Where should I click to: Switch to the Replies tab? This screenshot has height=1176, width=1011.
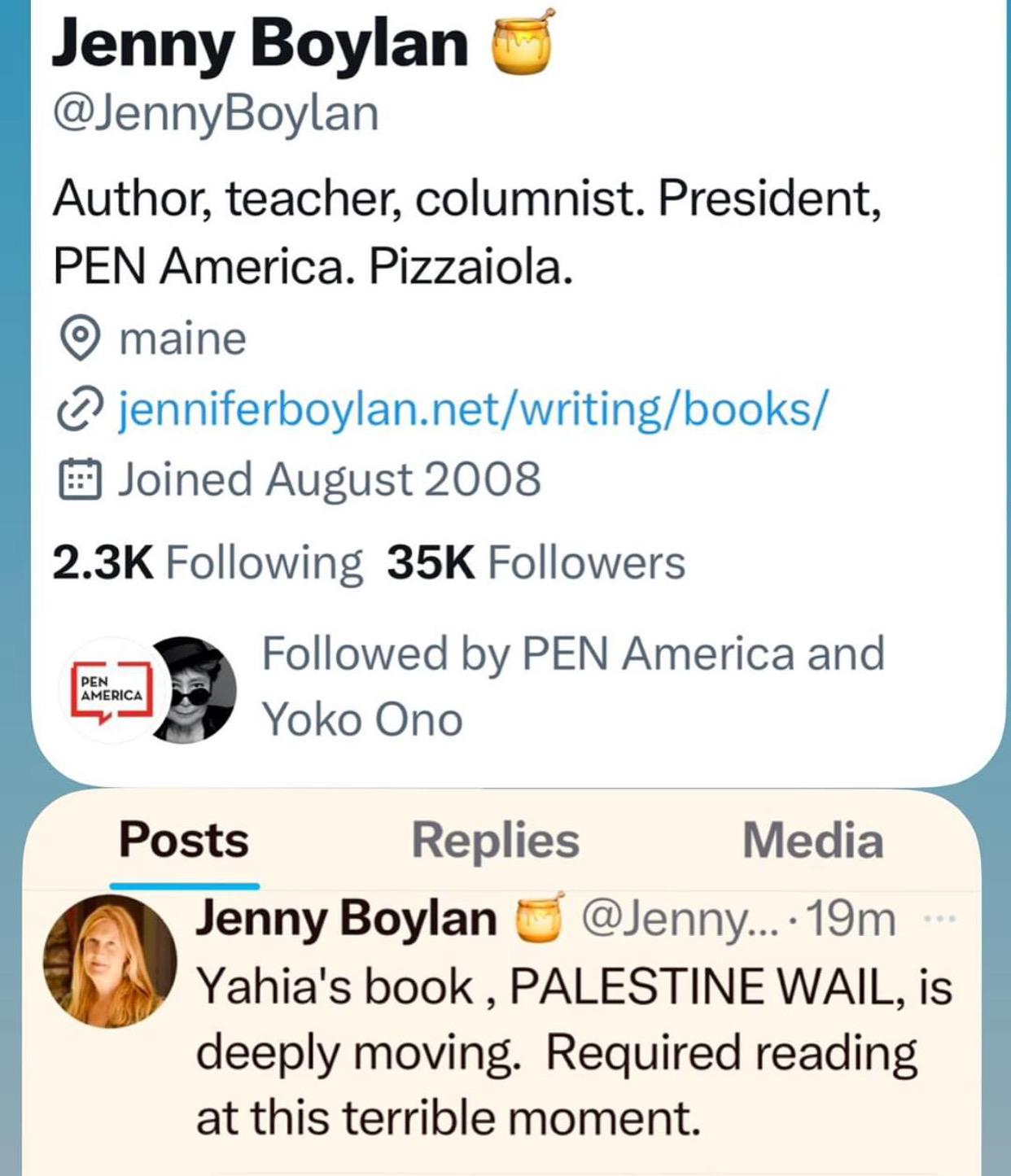[x=495, y=840]
